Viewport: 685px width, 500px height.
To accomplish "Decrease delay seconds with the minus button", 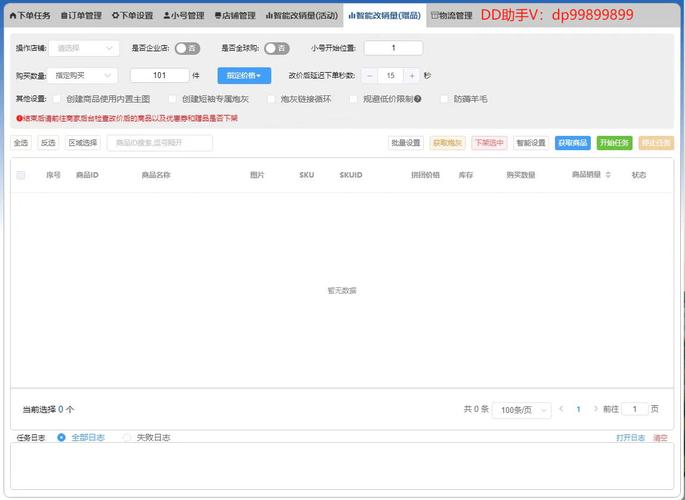I will click(369, 76).
